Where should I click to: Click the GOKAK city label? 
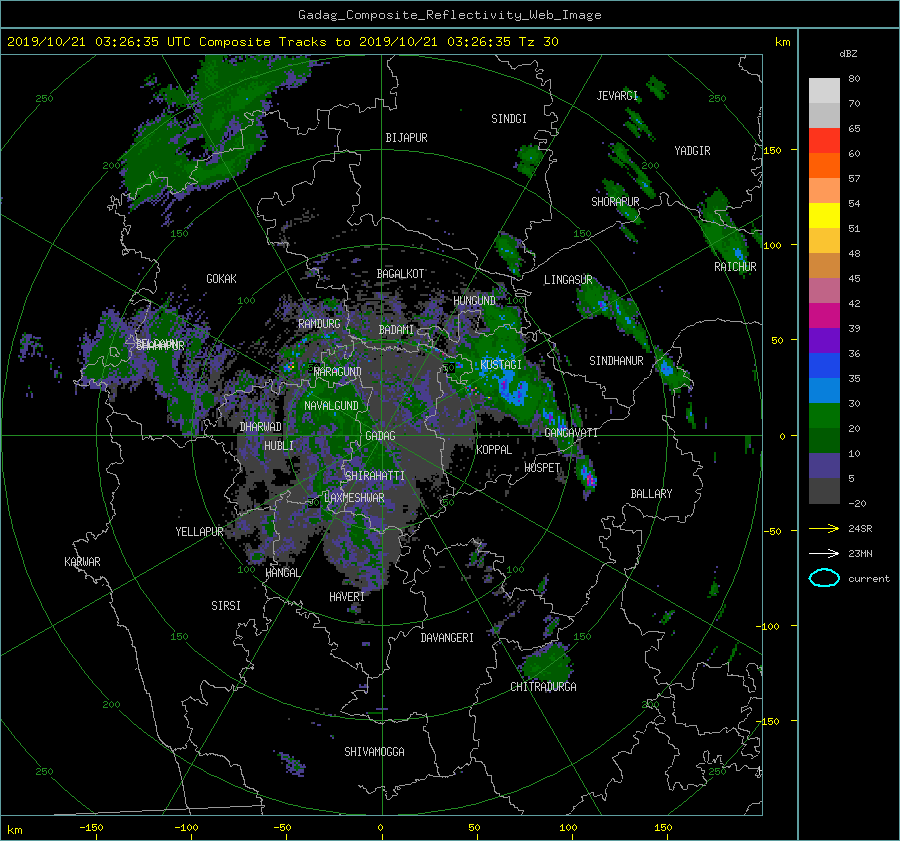(221, 279)
